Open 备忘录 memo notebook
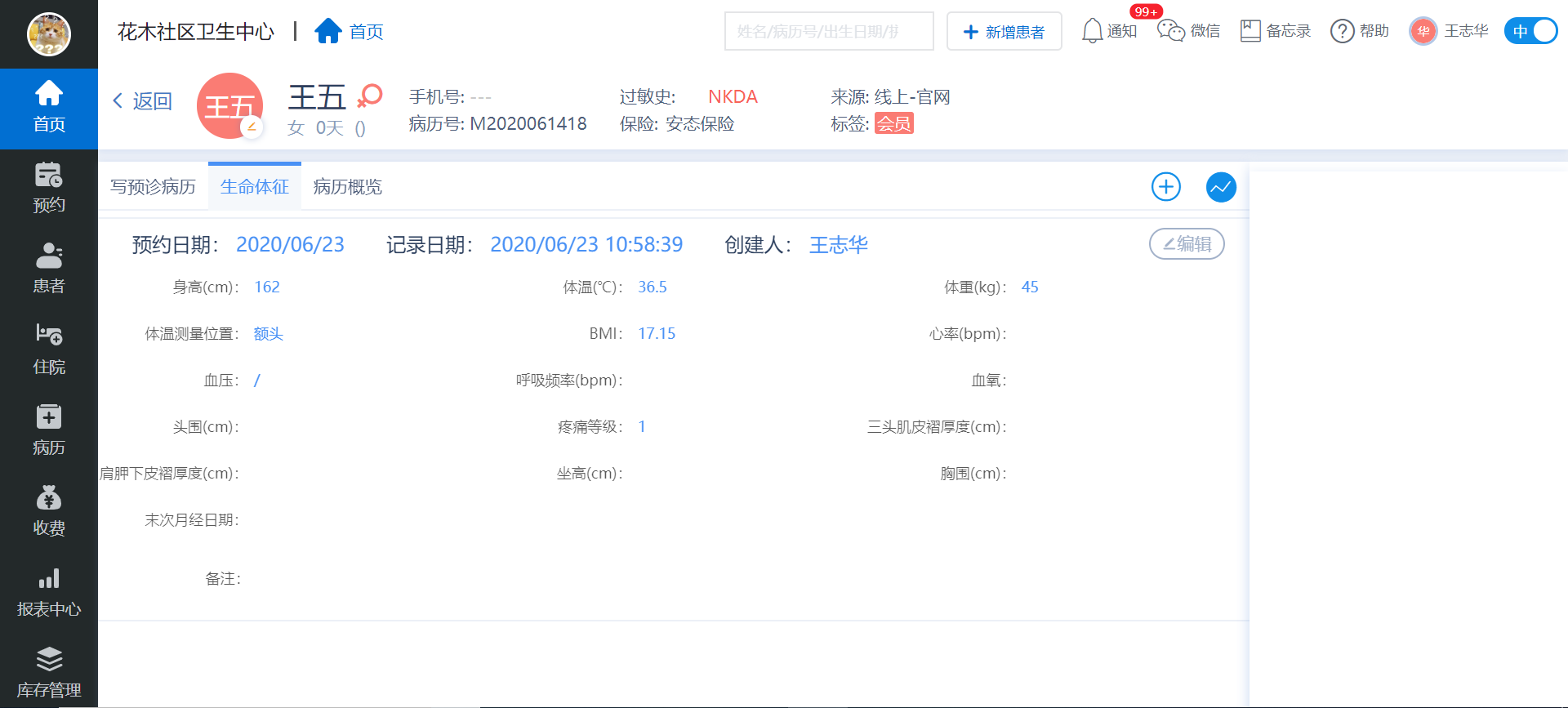 1276,31
